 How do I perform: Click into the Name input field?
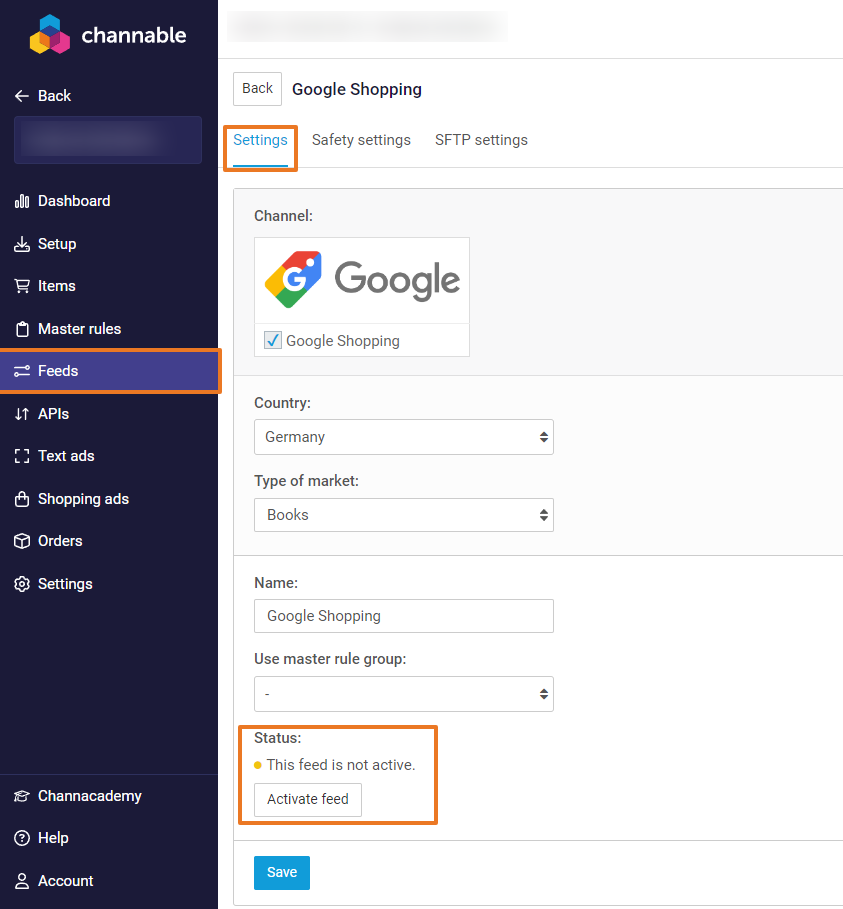coord(404,616)
